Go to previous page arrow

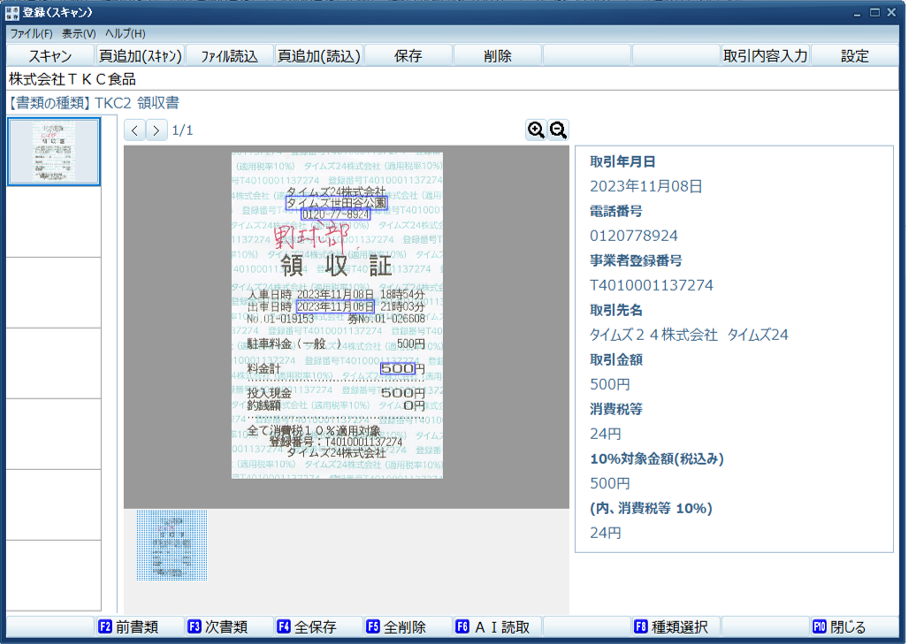(x=135, y=130)
